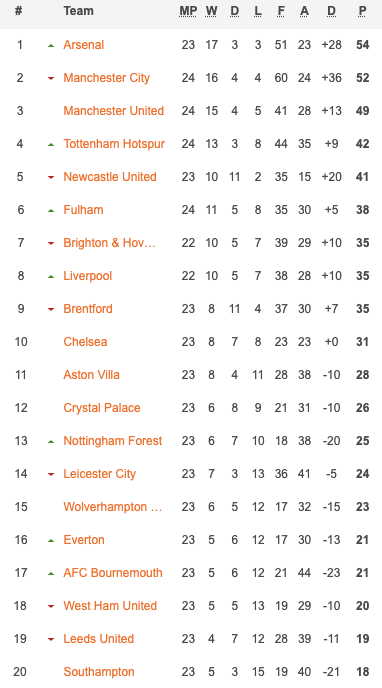Click green up arrow beside Nottingham Forest
The height and width of the screenshot is (688, 382).
(51, 441)
